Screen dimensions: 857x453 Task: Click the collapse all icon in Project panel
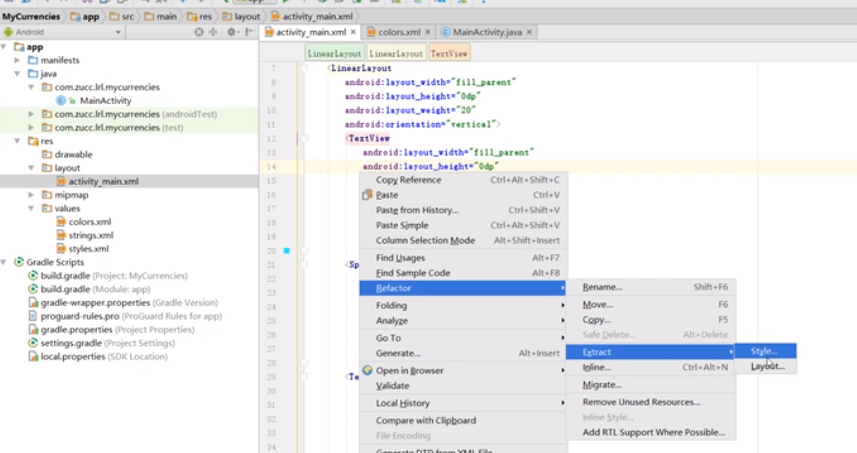click(x=214, y=32)
